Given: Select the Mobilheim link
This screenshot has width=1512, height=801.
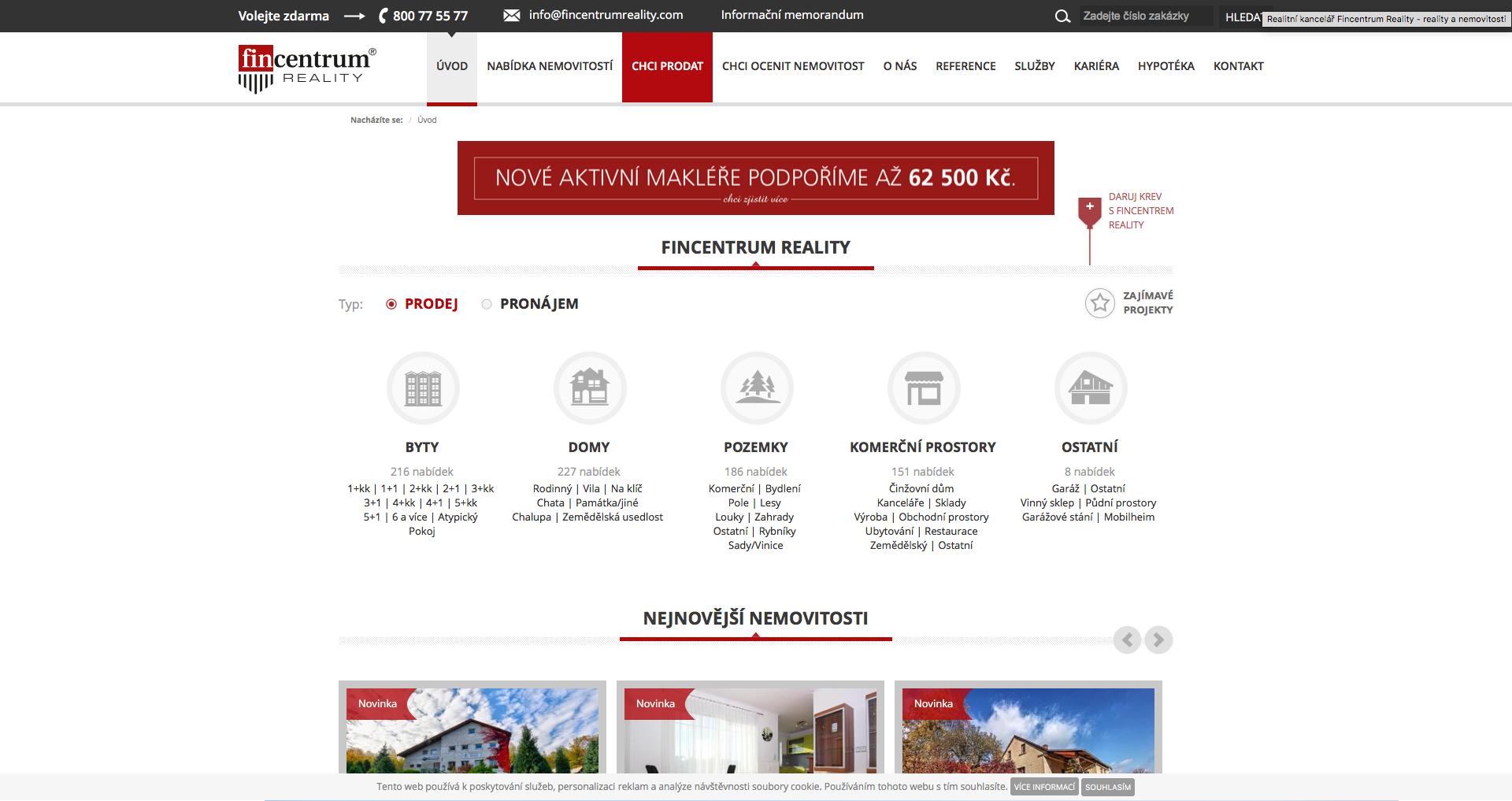Looking at the screenshot, I should [1129, 517].
